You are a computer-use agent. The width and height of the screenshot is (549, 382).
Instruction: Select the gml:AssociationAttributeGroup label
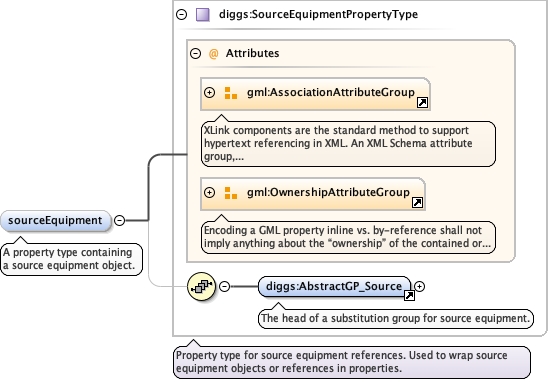coord(331,92)
